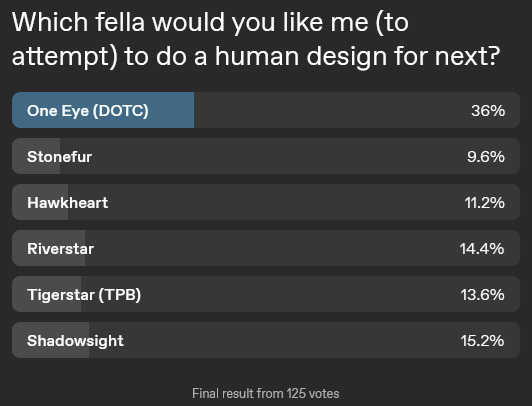Click the middle of the Shadowsight result bar

pos(266,340)
